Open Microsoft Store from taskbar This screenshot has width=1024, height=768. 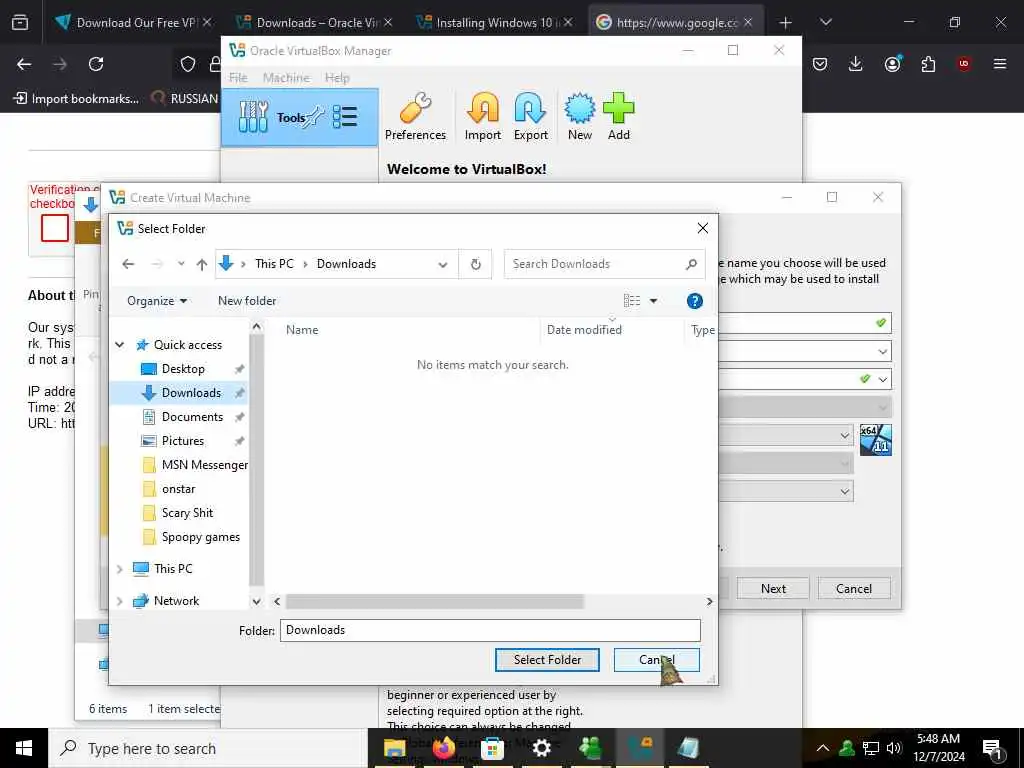point(492,748)
